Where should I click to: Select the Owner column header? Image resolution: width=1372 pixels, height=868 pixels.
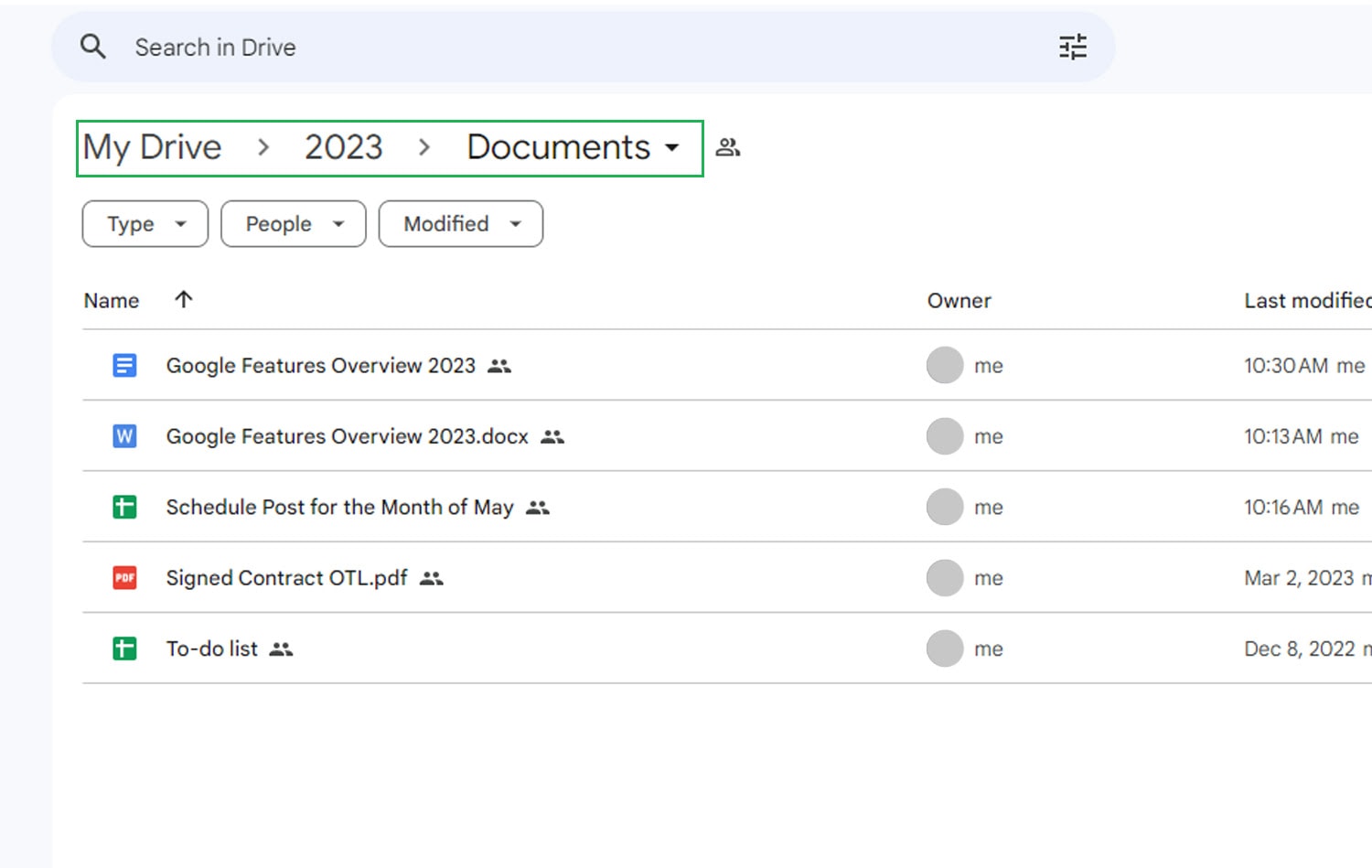click(958, 300)
